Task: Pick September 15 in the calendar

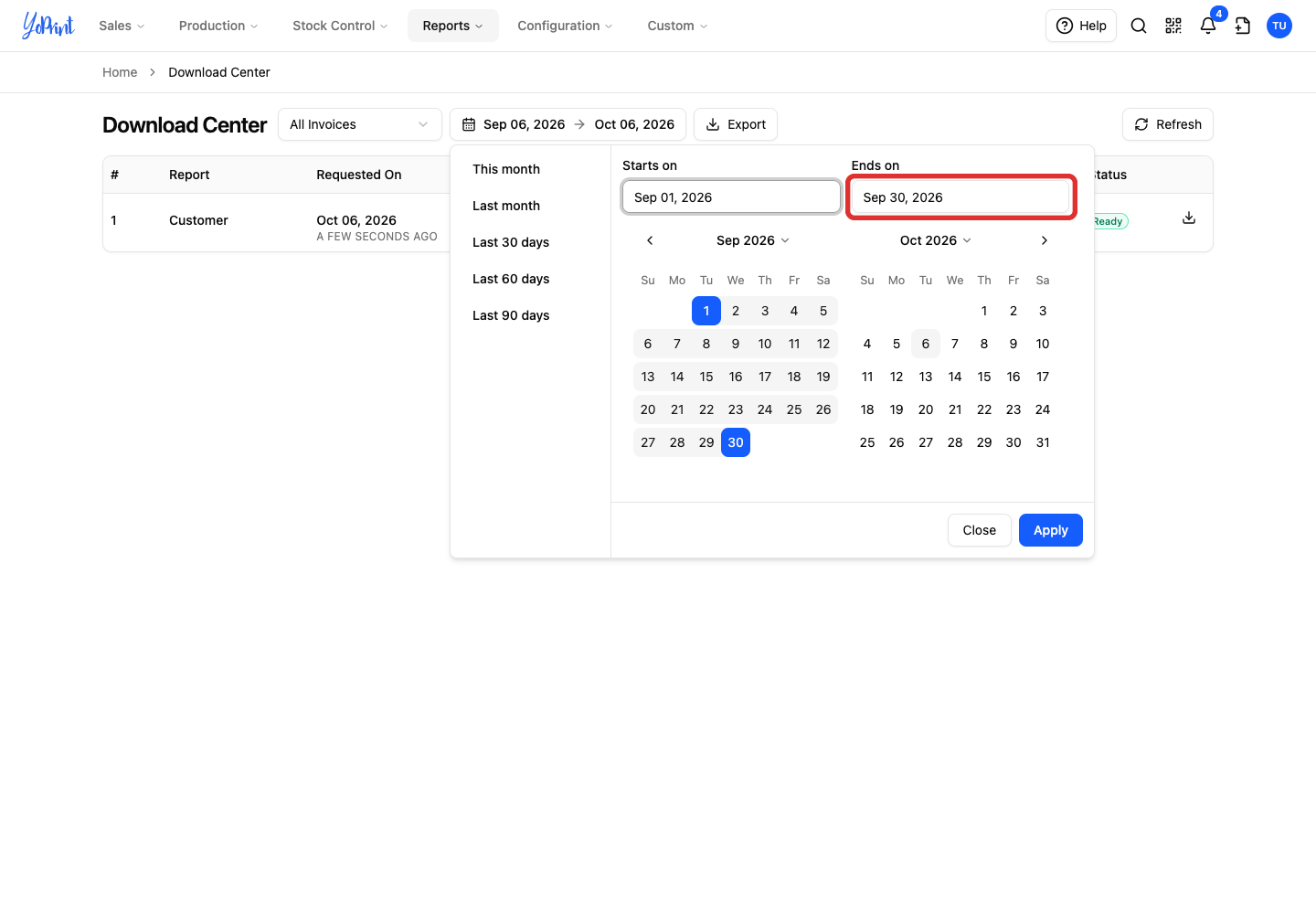Action: (x=706, y=377)
